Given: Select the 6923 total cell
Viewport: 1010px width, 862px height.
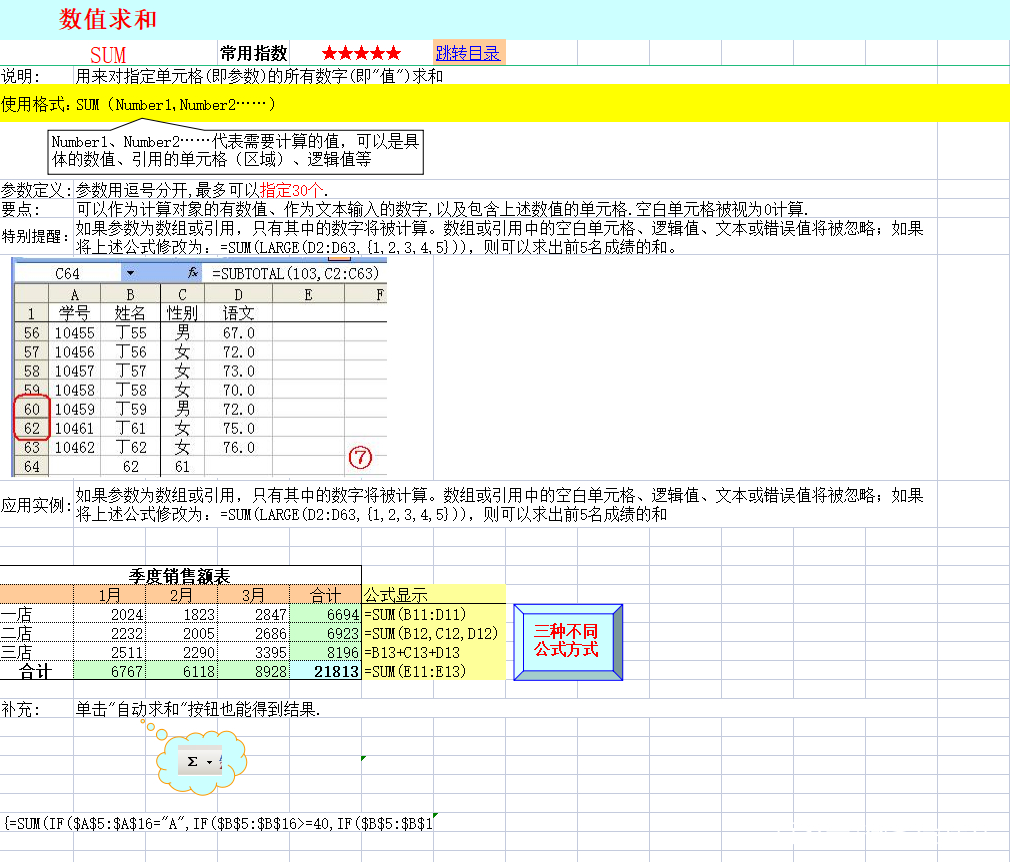Looking at the screenshot, I should (x=325, y=633).
